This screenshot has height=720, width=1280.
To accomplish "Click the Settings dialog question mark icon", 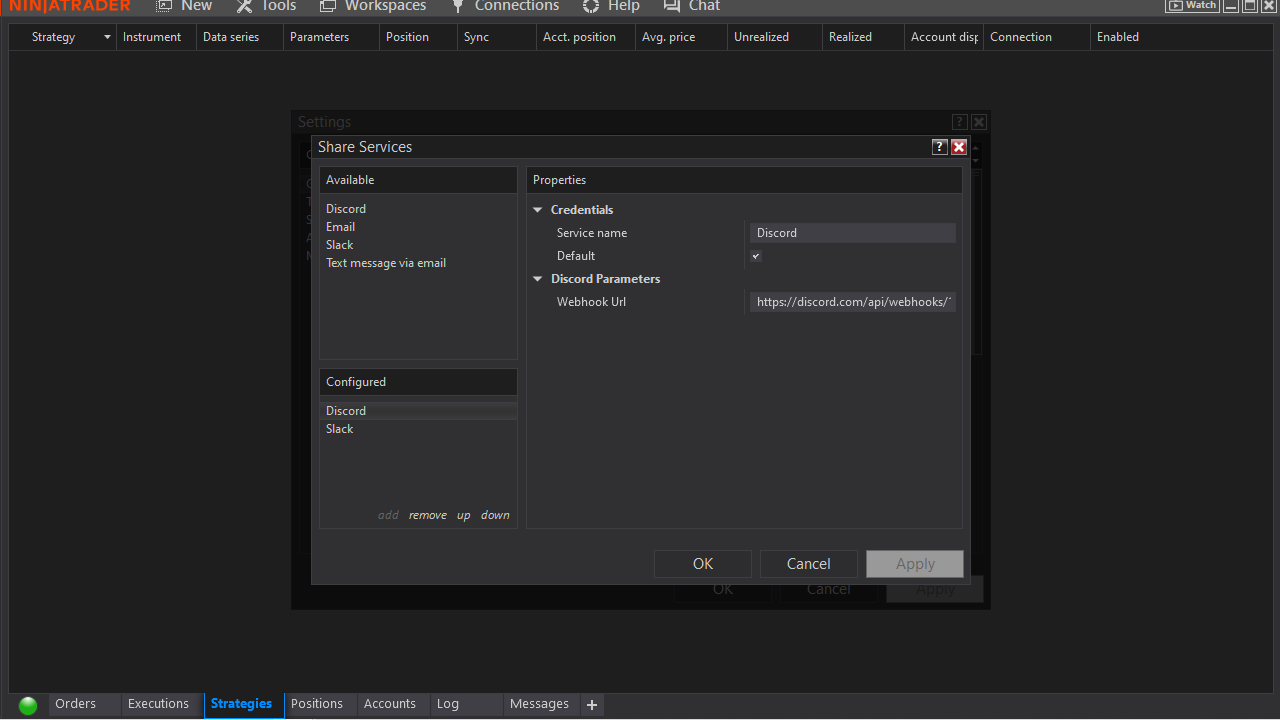I will pos(959,121).
